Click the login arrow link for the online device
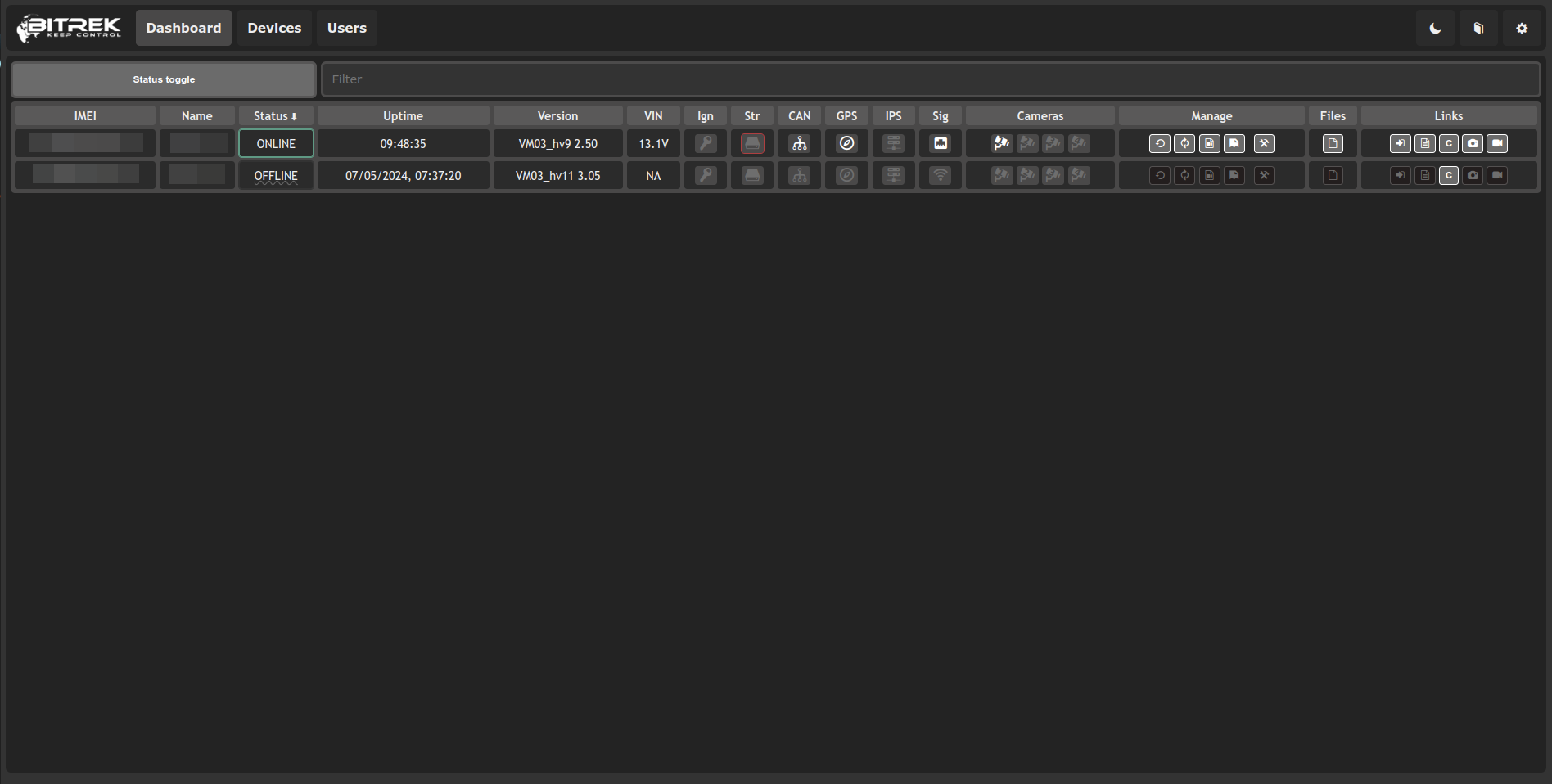The image size is (1552, 784). pos(1400,144)
